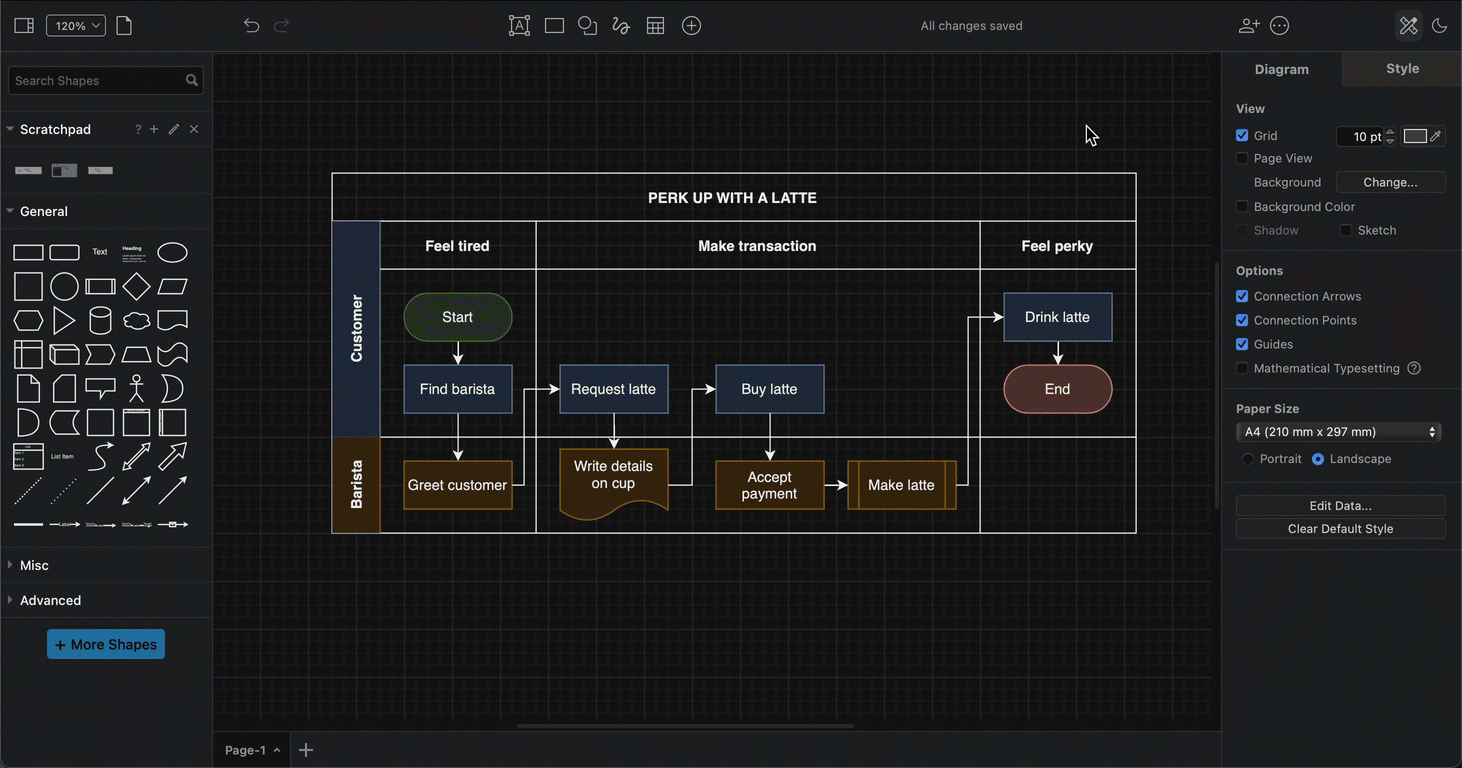Expand the Misc shapes section

tap(34, 565)
